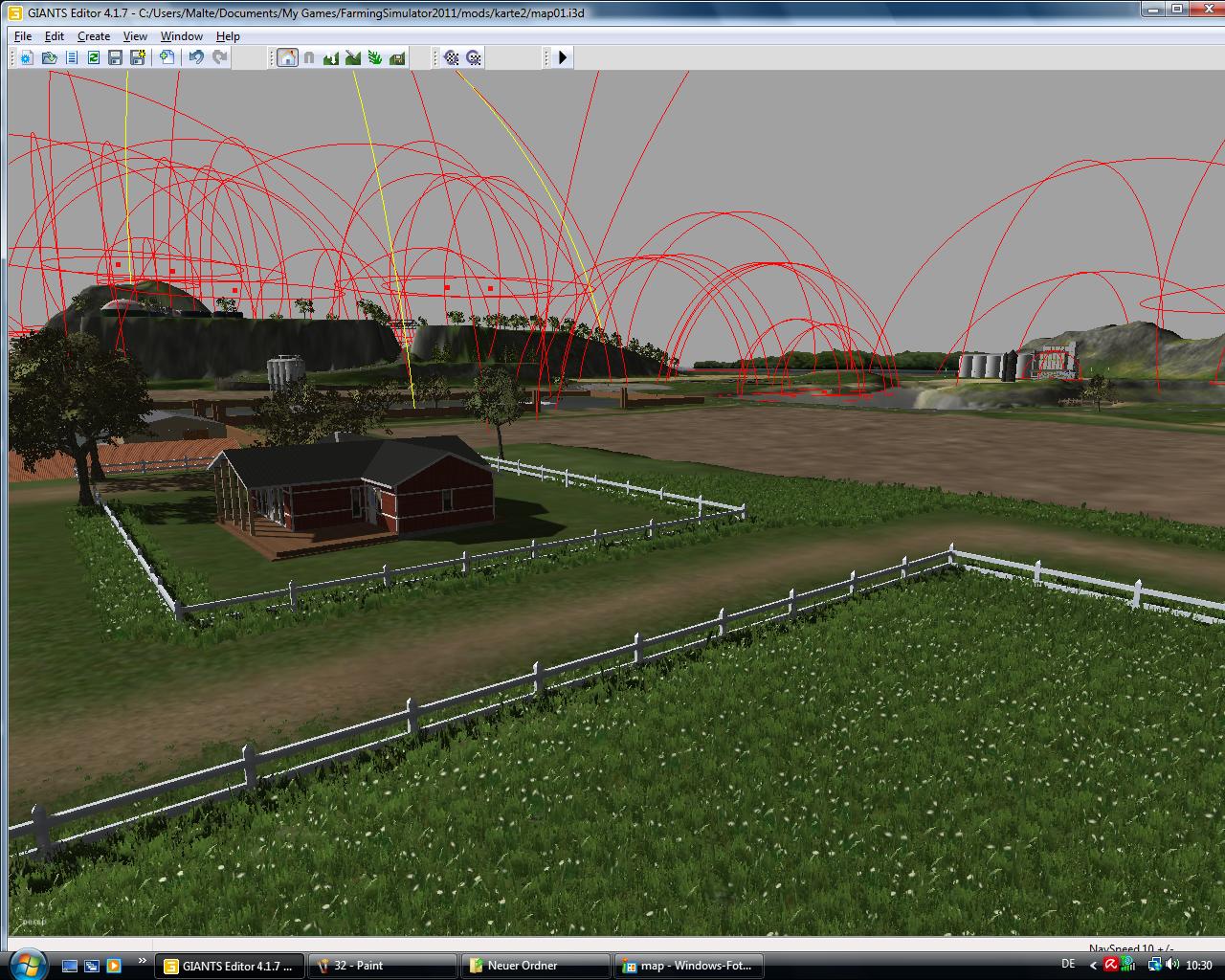Select the green foliage paint icon
The image size is (1225, 980).
(x=375, y=57)
